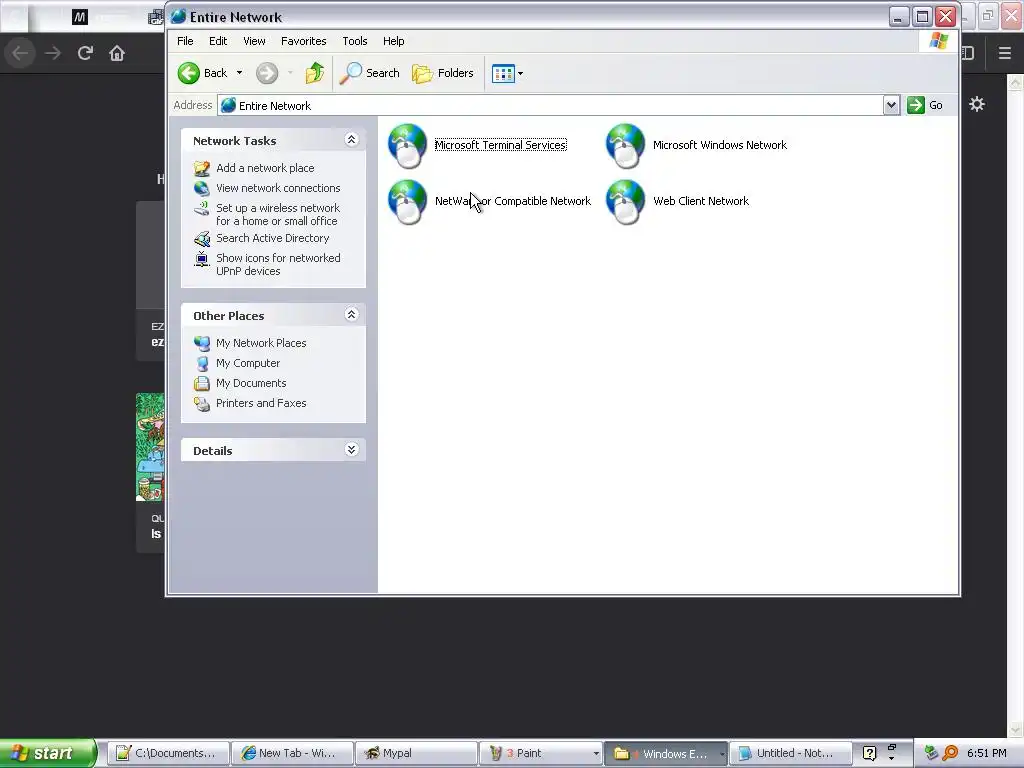Select Web Client Network icon

pyautogui.click(x=626, y=202)
